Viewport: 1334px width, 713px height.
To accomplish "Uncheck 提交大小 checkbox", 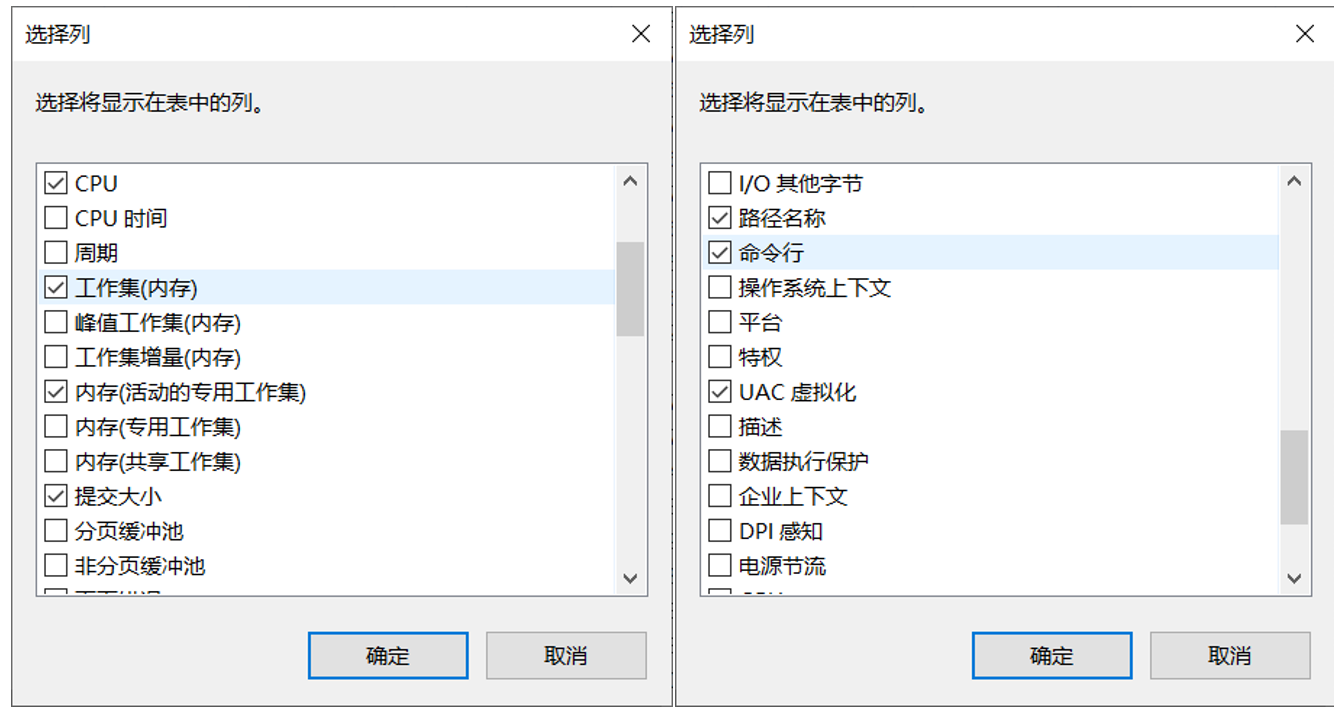I will pos(56,496).
